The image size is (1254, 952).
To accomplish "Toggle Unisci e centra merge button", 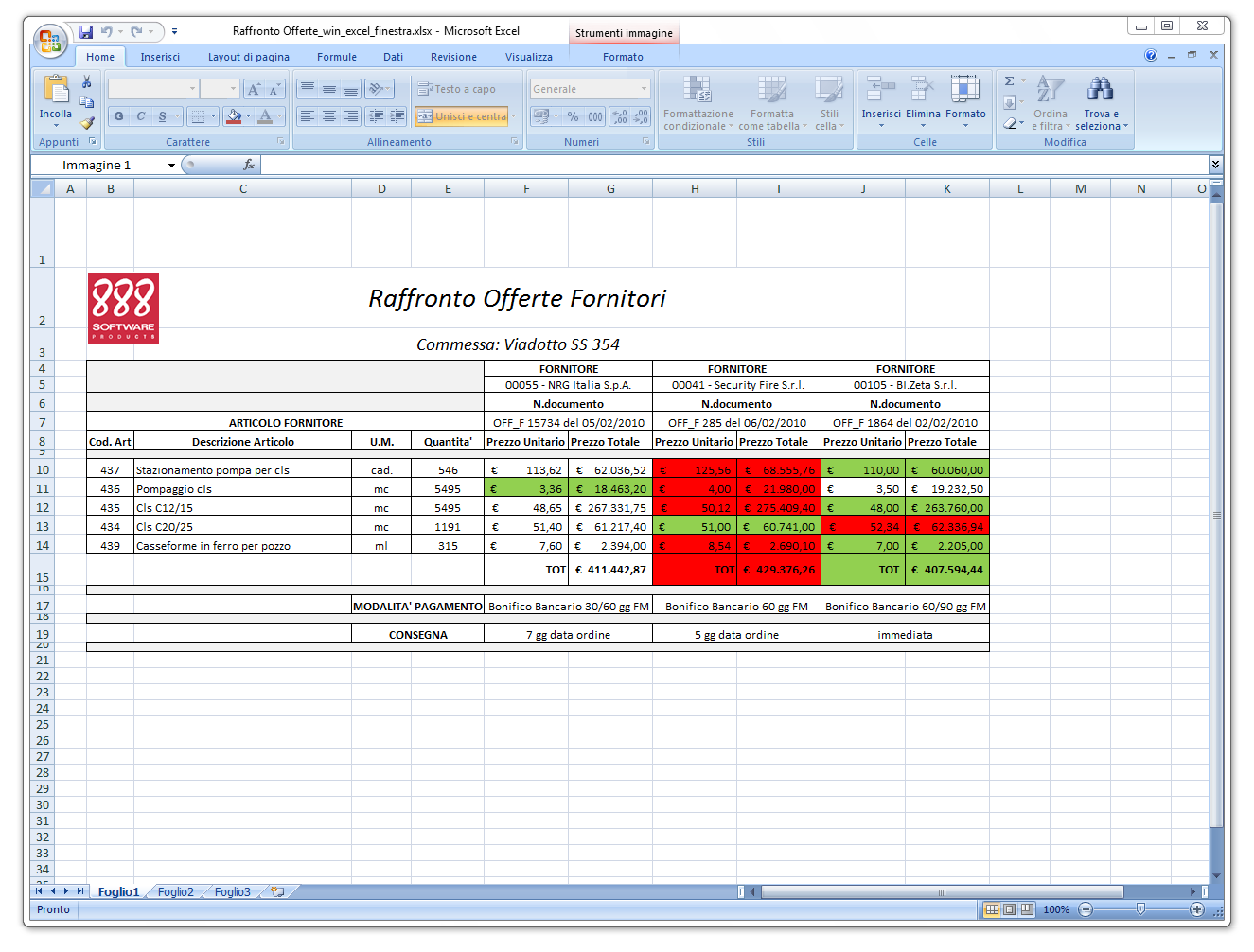I will 463,116.
